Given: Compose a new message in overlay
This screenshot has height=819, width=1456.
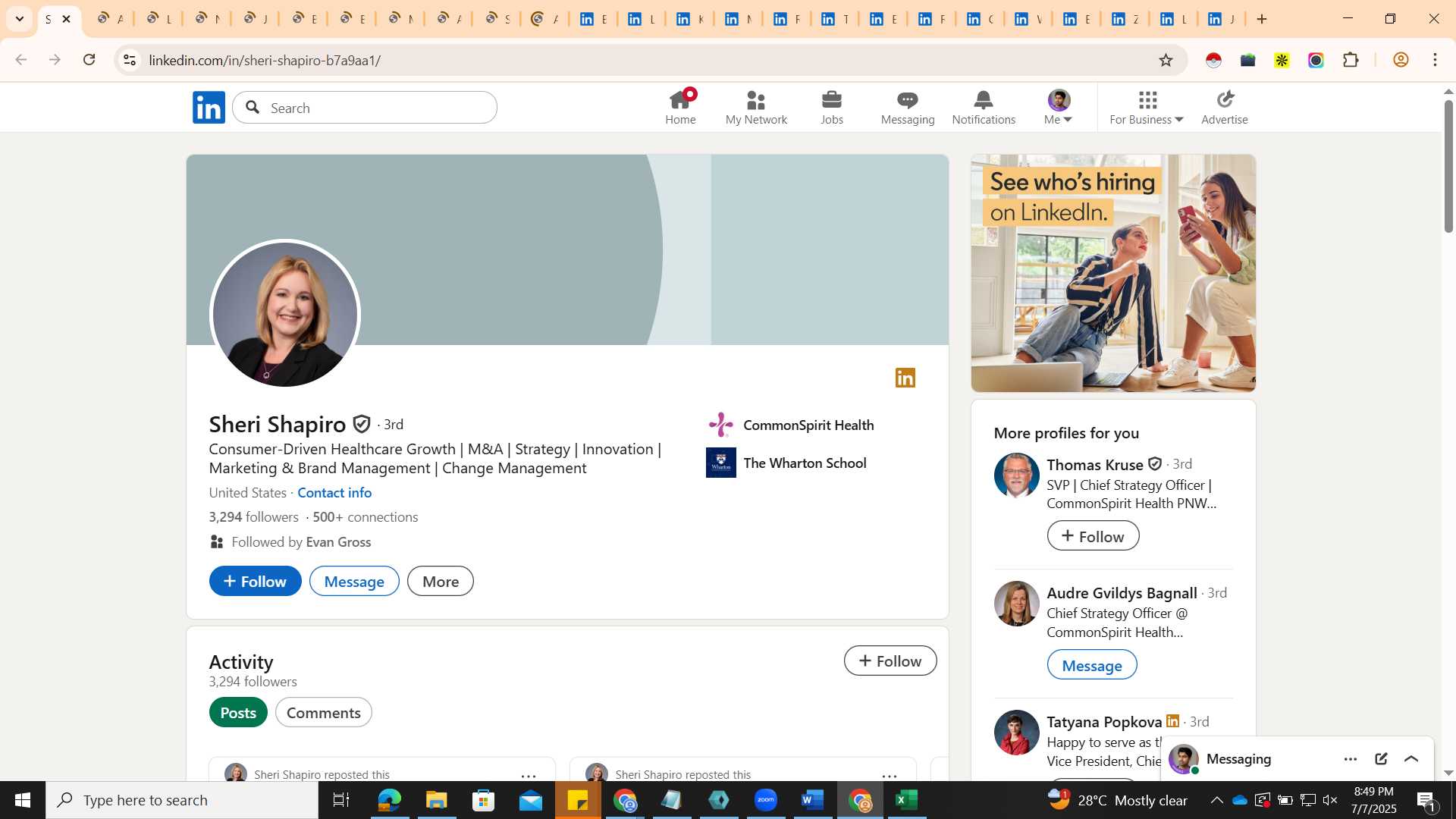Looking at the screenshot, I should point(1381,759).
